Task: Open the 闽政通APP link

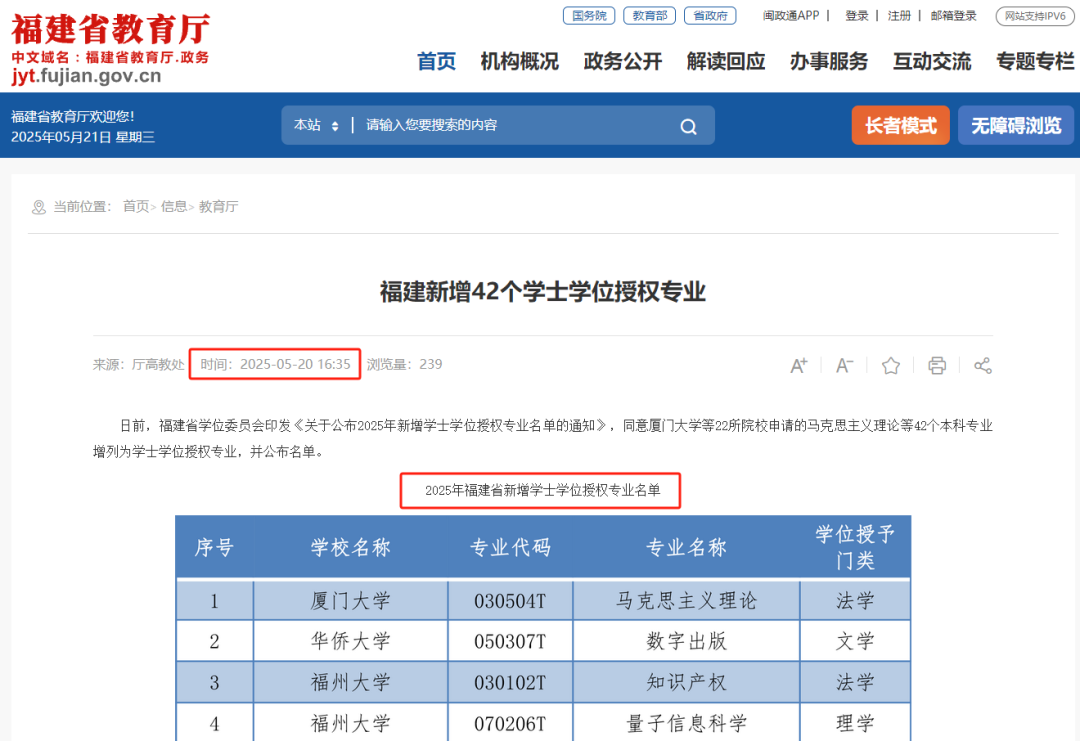Action: click(x=791, y=15)
